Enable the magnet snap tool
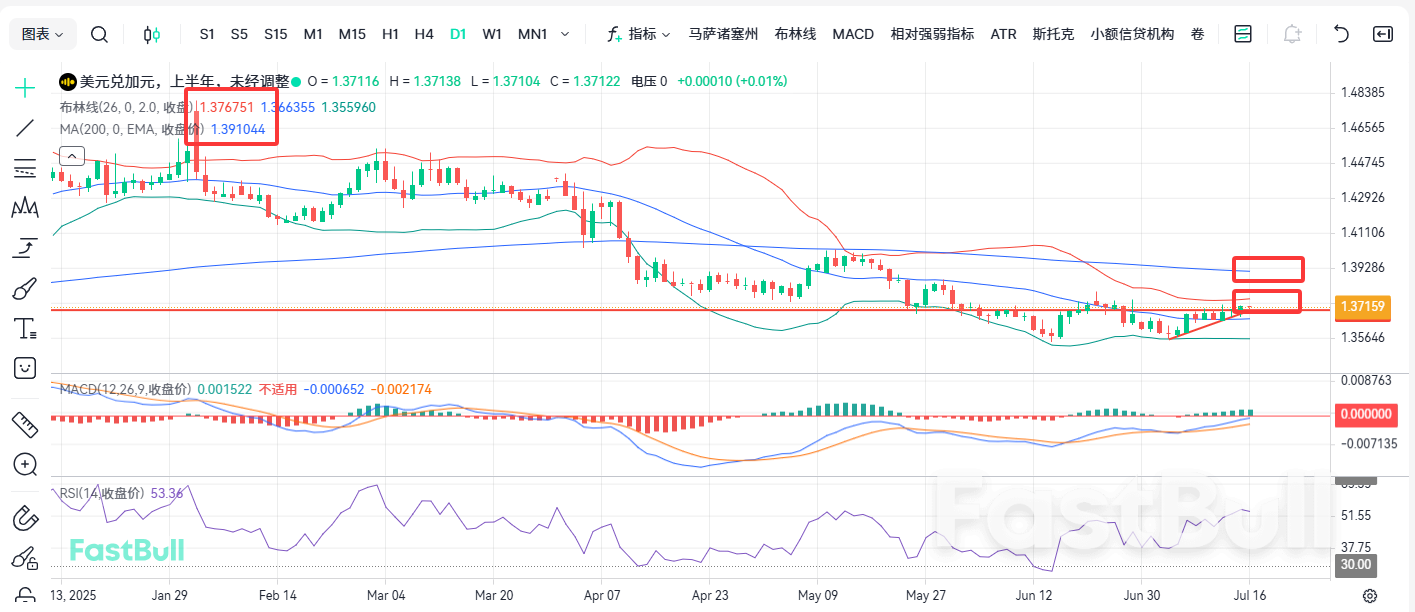1415x612 pixels. click(24, 518)
